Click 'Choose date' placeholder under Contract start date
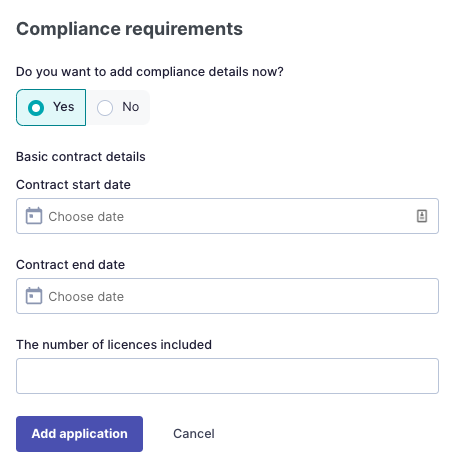Screen dimensions: 452x463 (x=86, y=217)
